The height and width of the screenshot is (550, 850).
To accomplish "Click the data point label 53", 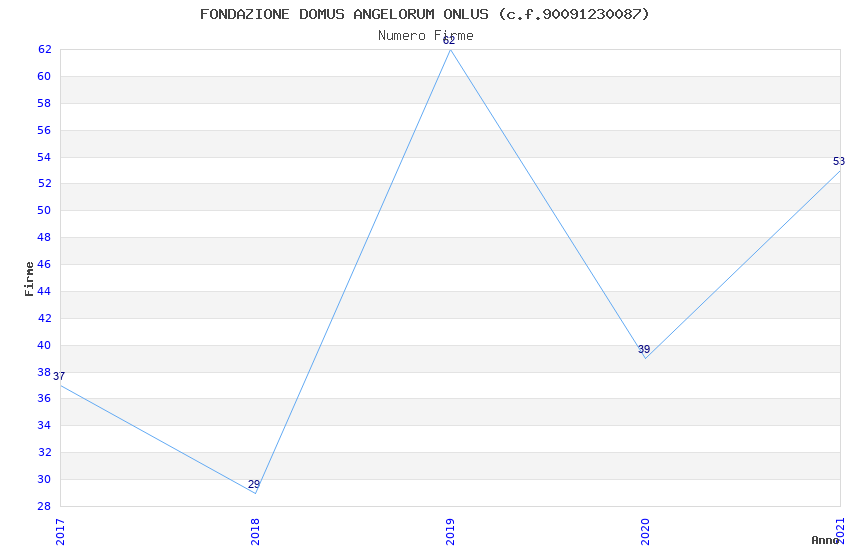I will coord(839,161).
